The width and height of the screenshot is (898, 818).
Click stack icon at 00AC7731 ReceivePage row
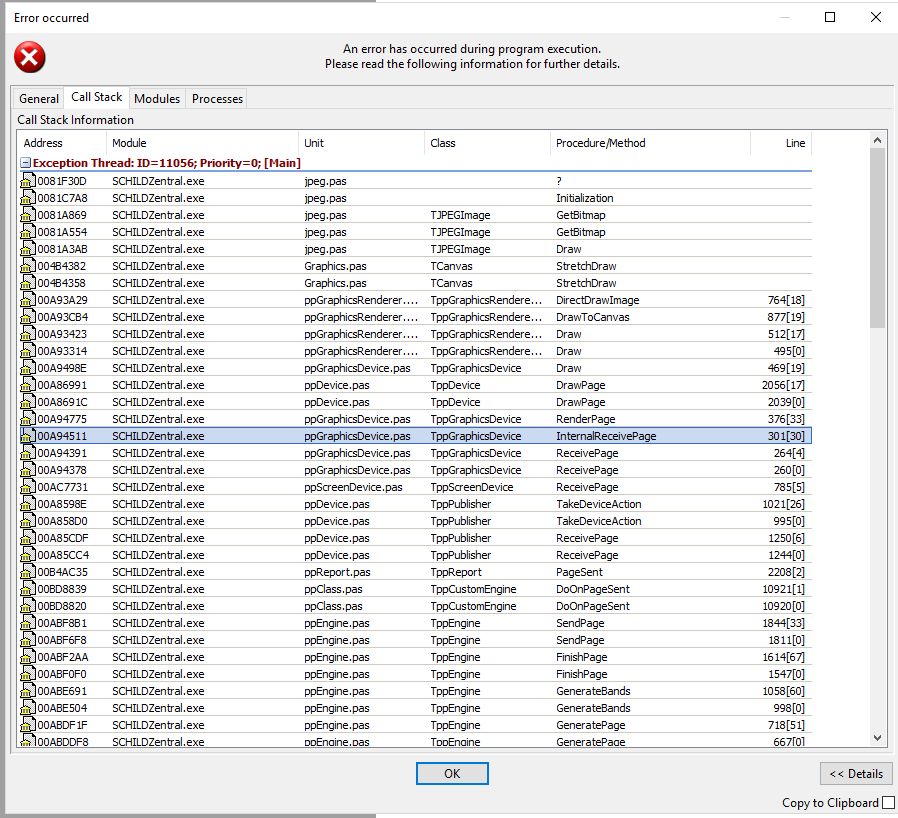pos(27,487)
